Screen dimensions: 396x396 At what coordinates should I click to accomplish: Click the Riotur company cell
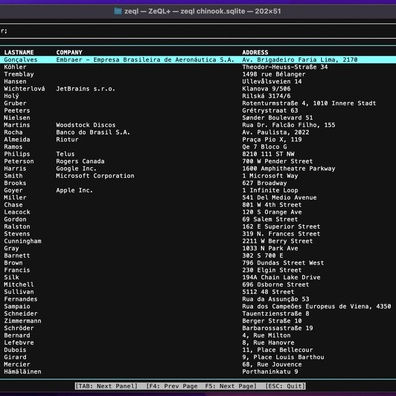coord(67,140)
